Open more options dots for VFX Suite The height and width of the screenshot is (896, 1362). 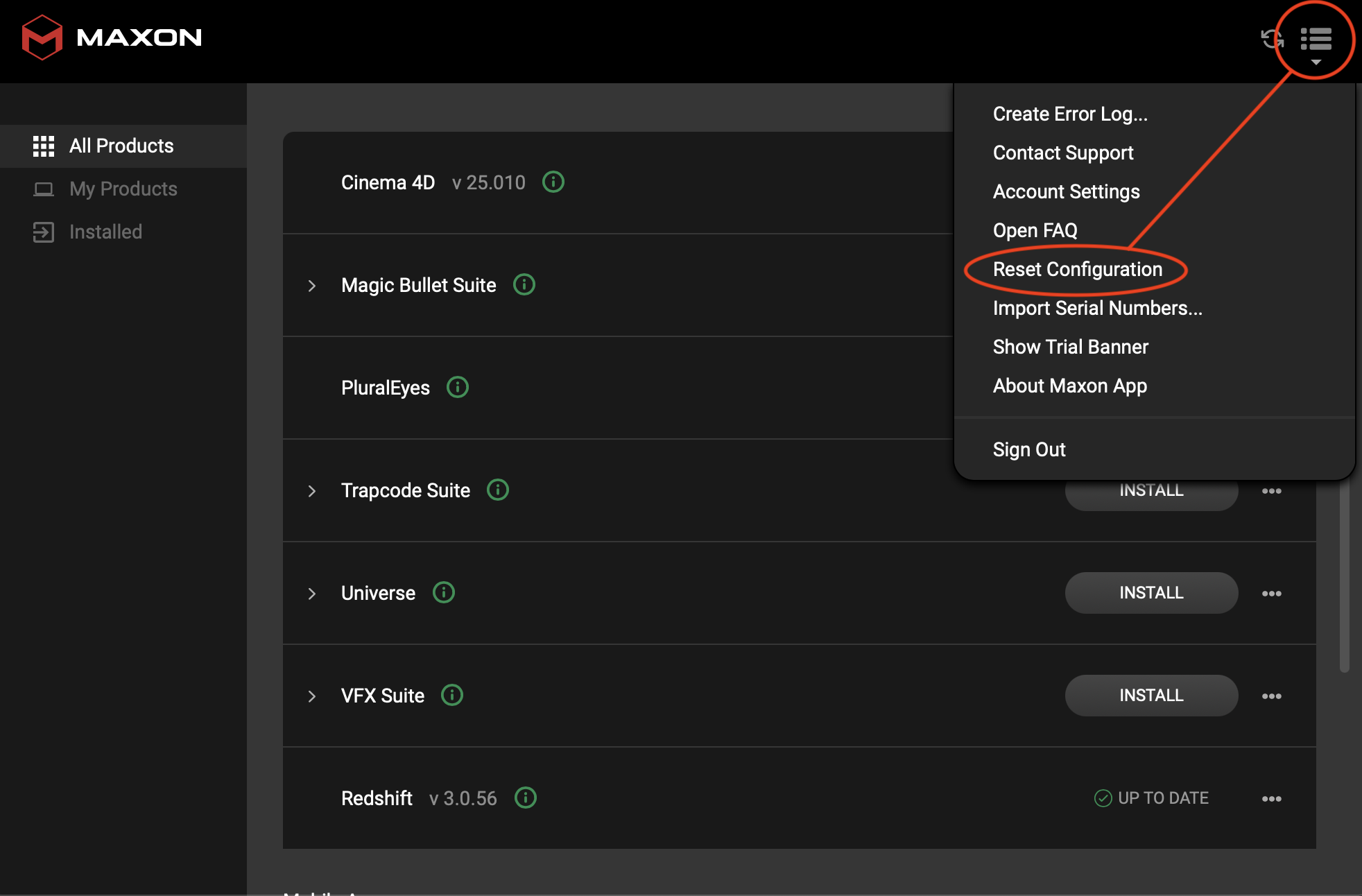pyautogui.click(x=1272, y=696)
